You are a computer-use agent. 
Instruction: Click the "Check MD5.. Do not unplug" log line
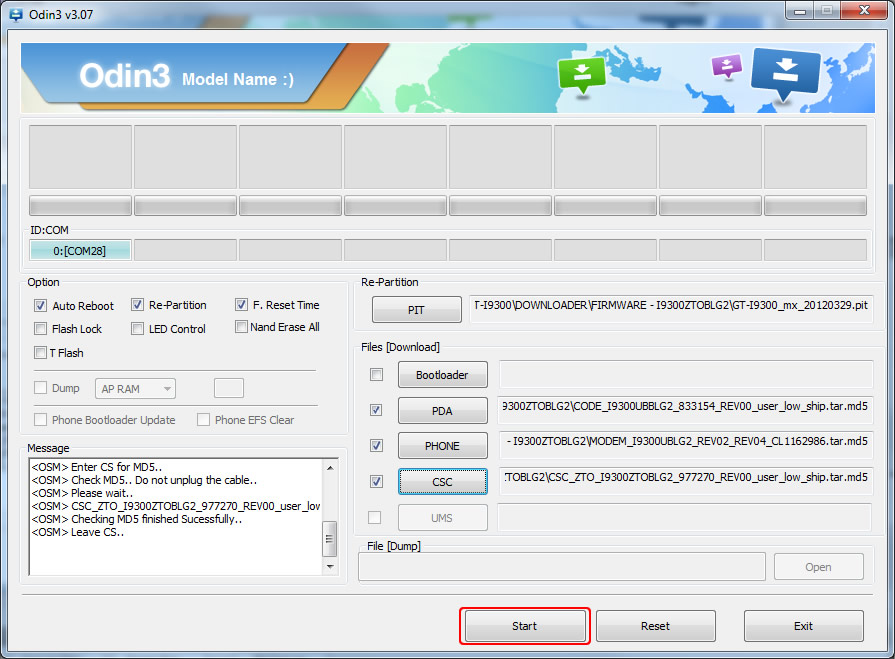point(144,480)
